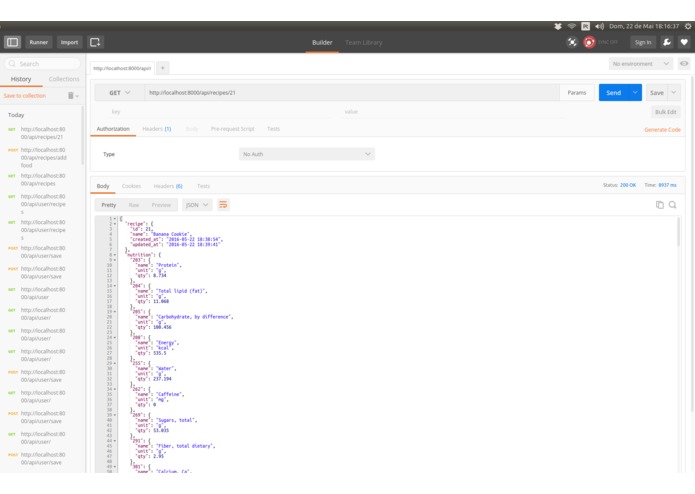The image size is (695, 494).
Task: Click the Generate Code link
Action: pos(662,129)
